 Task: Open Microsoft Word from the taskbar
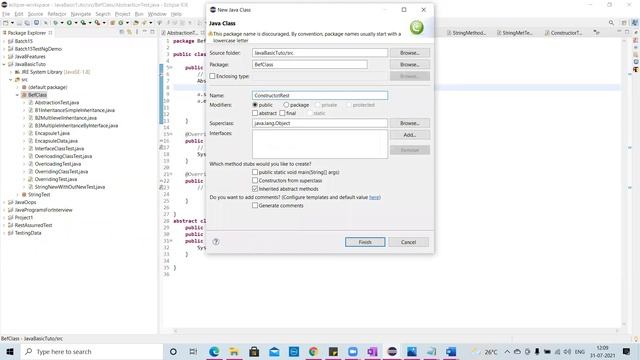coord(451,351)
